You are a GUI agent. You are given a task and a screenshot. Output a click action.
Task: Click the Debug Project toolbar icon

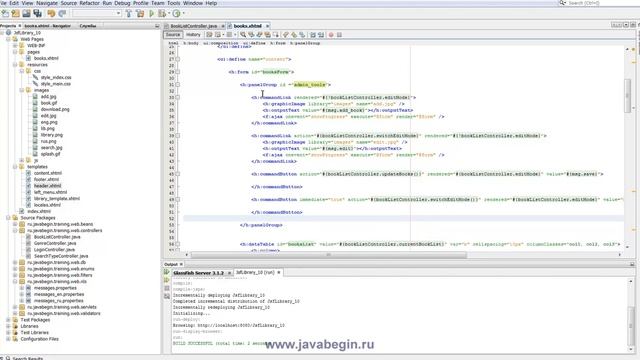click(162, 13)
